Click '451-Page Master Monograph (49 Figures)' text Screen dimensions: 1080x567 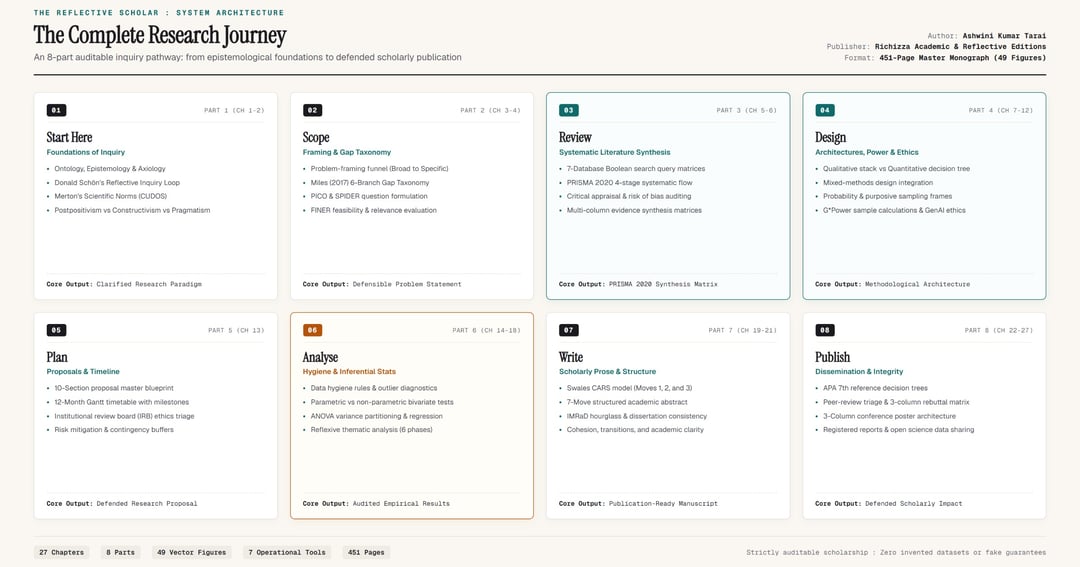pyautogui.click(x=962, y=58)
